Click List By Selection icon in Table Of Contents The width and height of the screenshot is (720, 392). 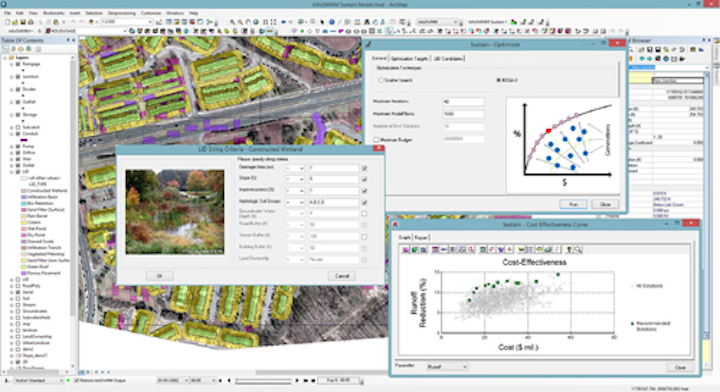tap(28, 49)
